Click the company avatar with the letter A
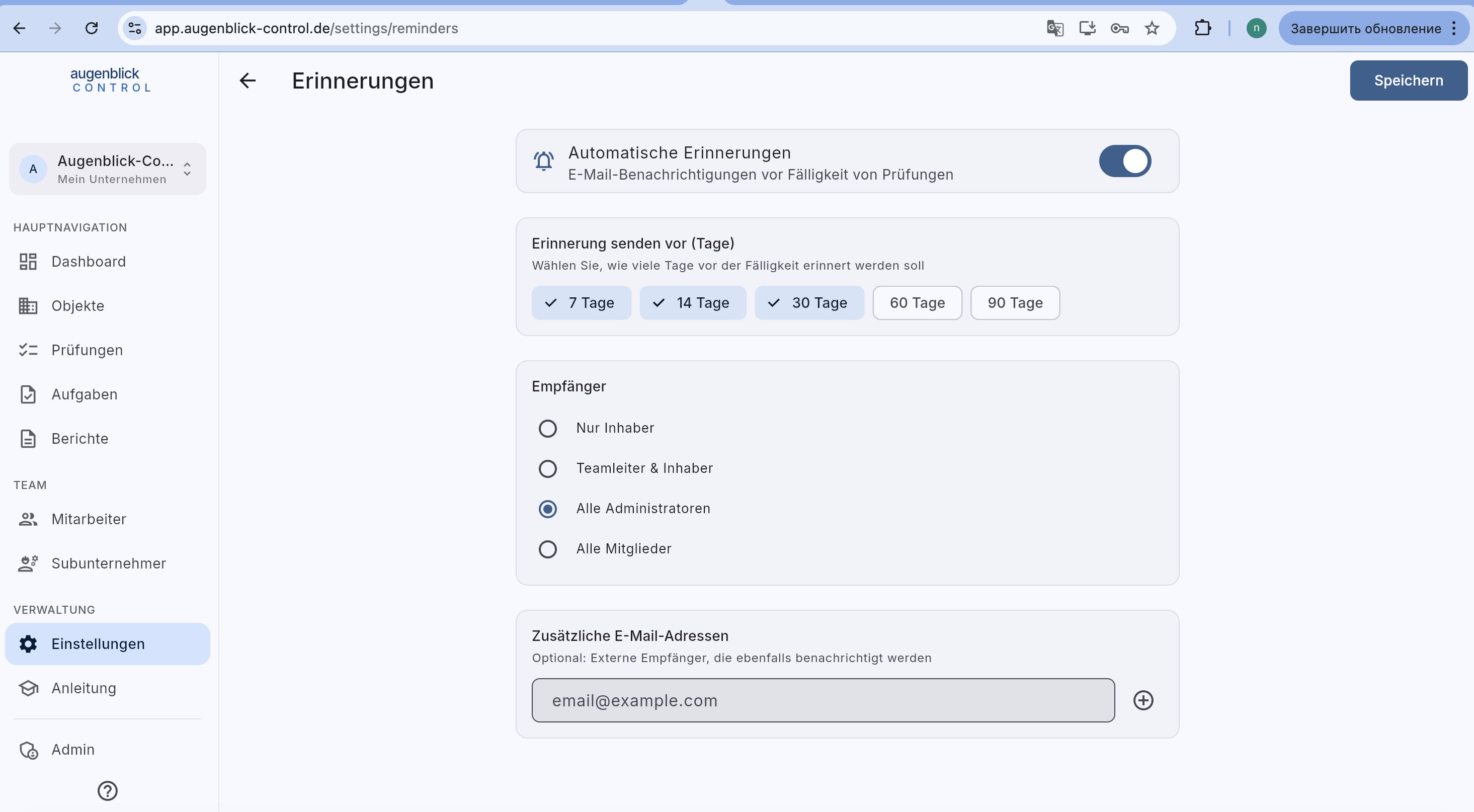Viewport: 1474px width, 812px height. (33, 169)
